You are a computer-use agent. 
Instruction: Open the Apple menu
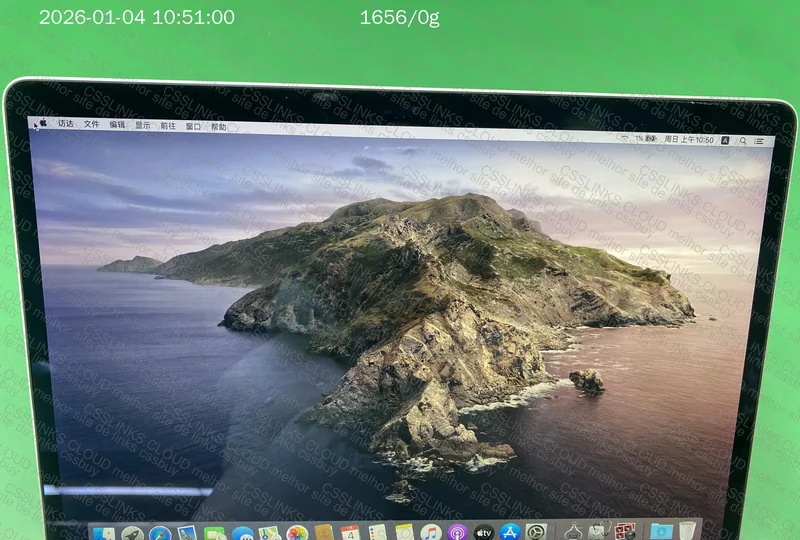43,122
